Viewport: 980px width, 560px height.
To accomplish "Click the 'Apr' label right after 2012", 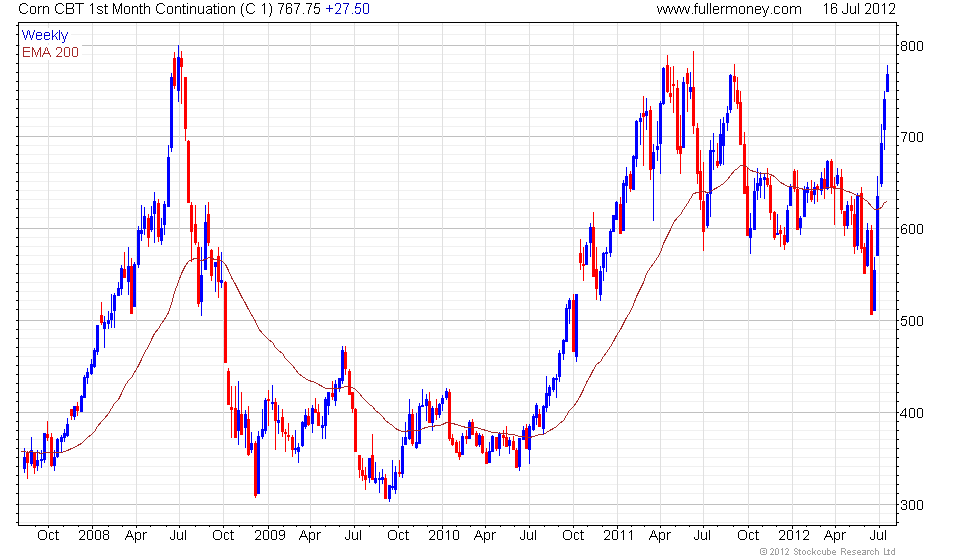I will coord(835,536).
